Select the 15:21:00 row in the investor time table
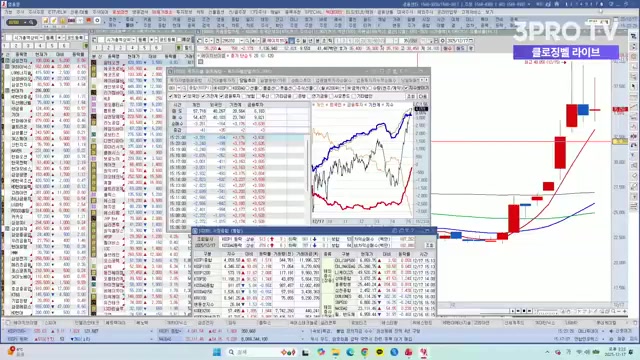This screenshot has height=360, width=640. pyautogui.click(x=237, y=138)
